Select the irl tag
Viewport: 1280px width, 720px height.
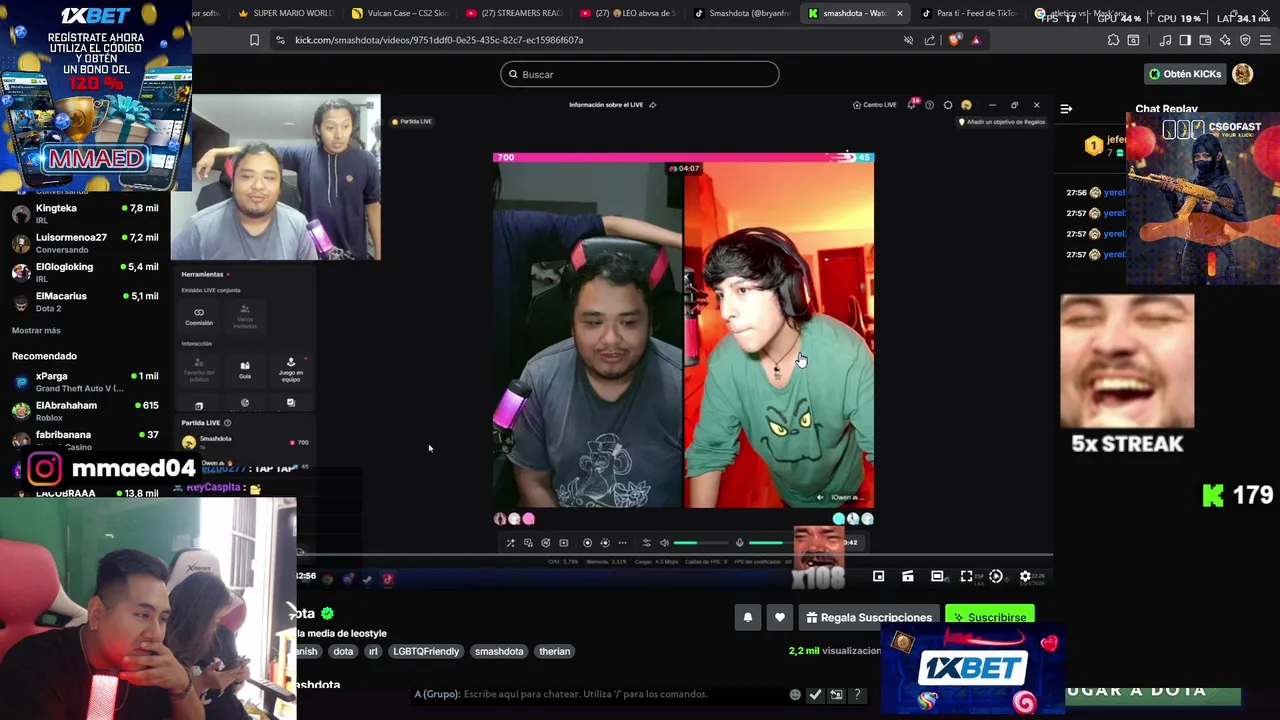373,651
